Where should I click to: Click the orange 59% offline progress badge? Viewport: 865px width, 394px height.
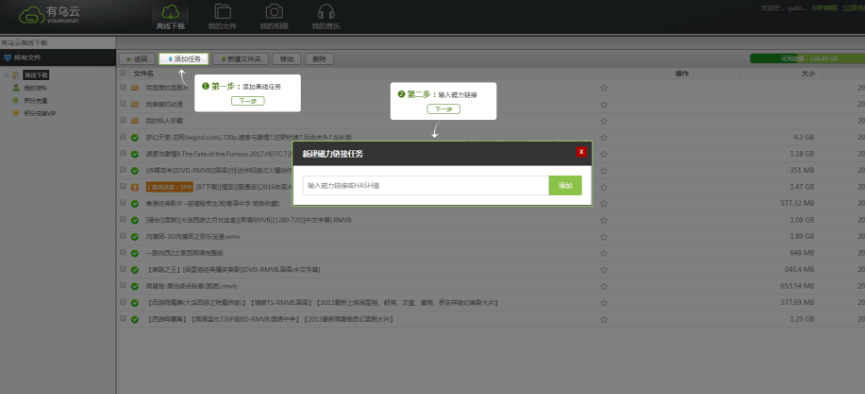169,187
